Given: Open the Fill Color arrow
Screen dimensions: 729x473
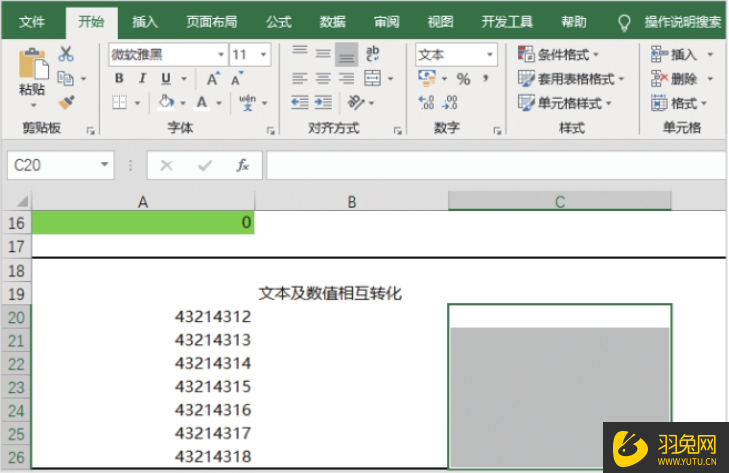Looking at the screenshot, I should pyautogui.click(x=183, y=102).
